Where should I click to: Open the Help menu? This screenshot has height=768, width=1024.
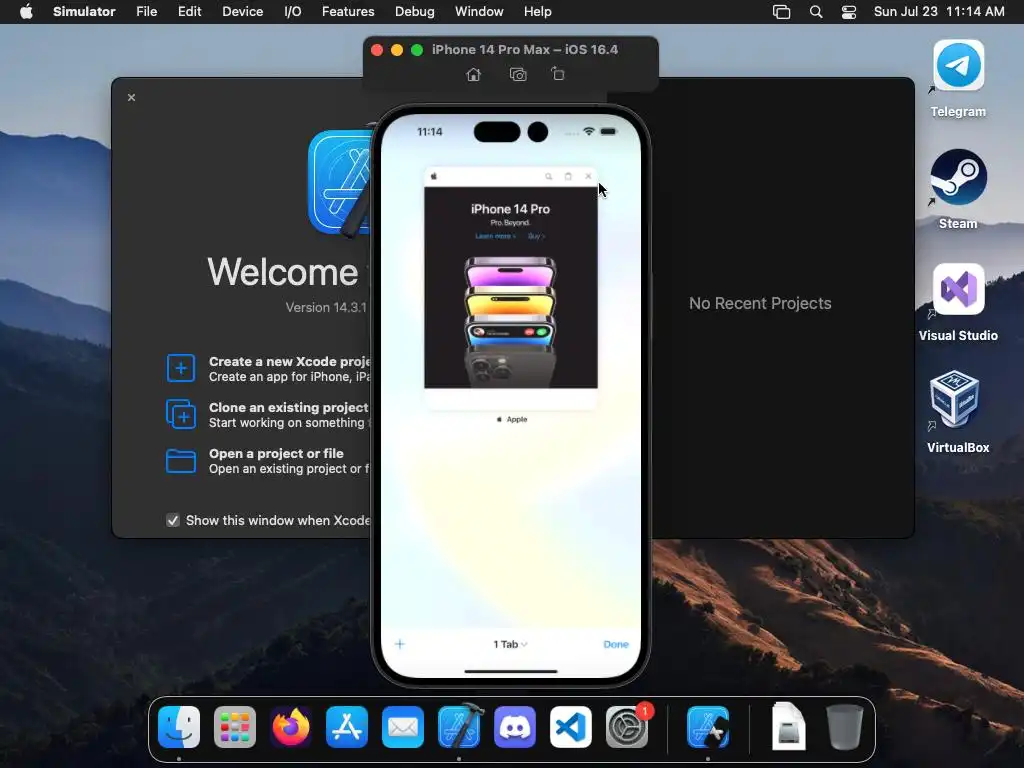[x=537, y=12]
